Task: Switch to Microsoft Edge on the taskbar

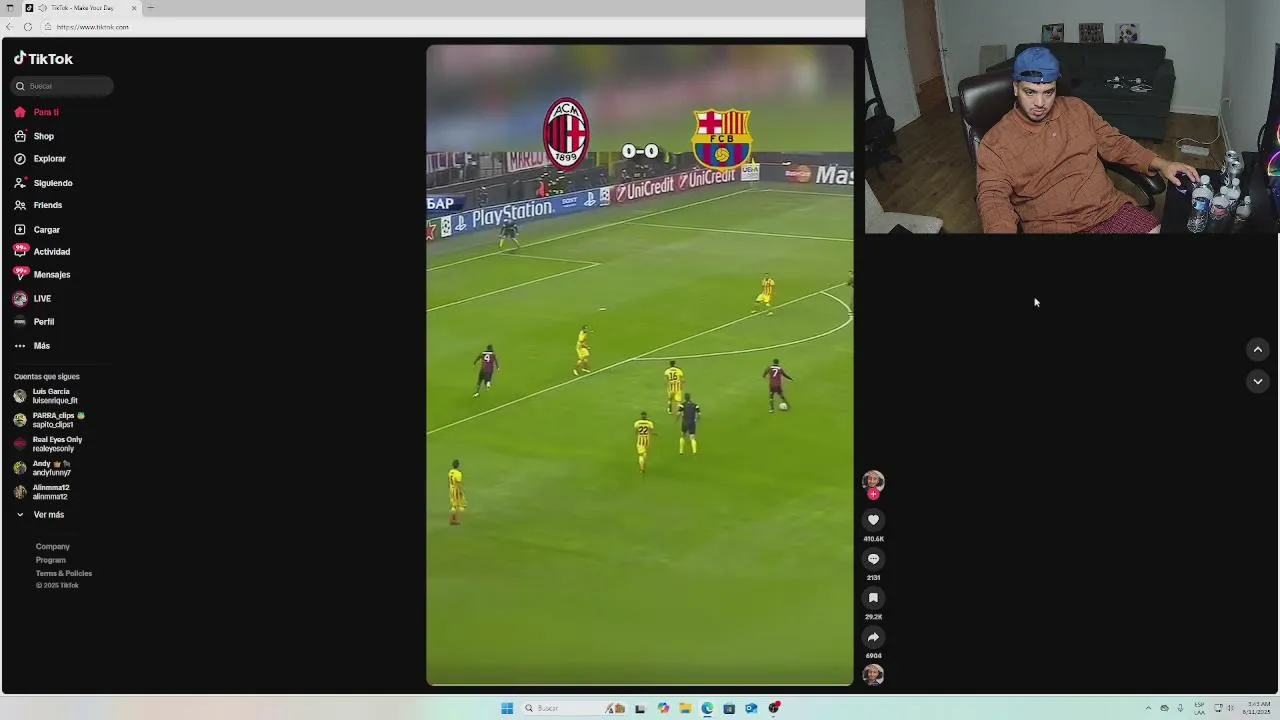Action: click(x=707, y=708)
